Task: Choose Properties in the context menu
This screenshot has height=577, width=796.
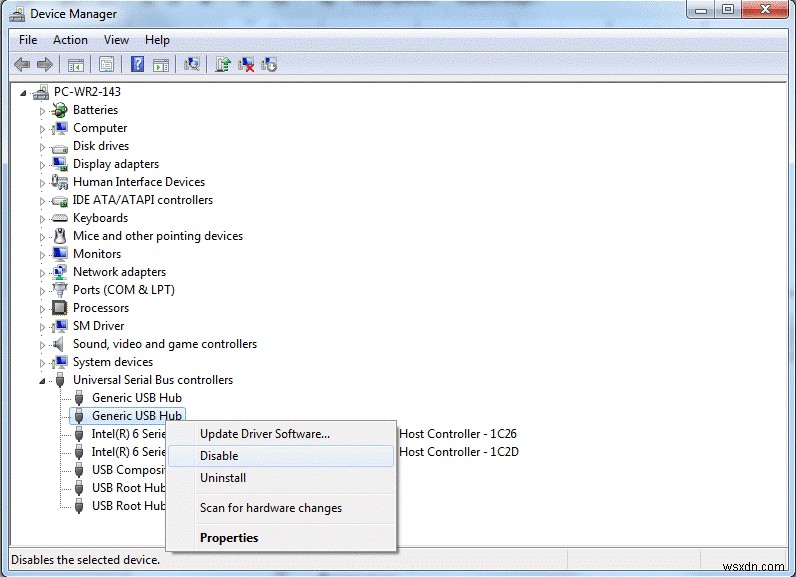Action: coord(280,538)
